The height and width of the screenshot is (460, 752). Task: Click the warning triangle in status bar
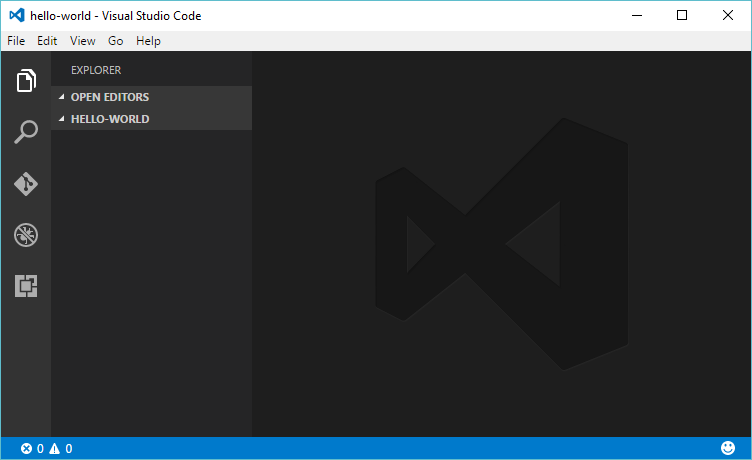pos(54,449)
